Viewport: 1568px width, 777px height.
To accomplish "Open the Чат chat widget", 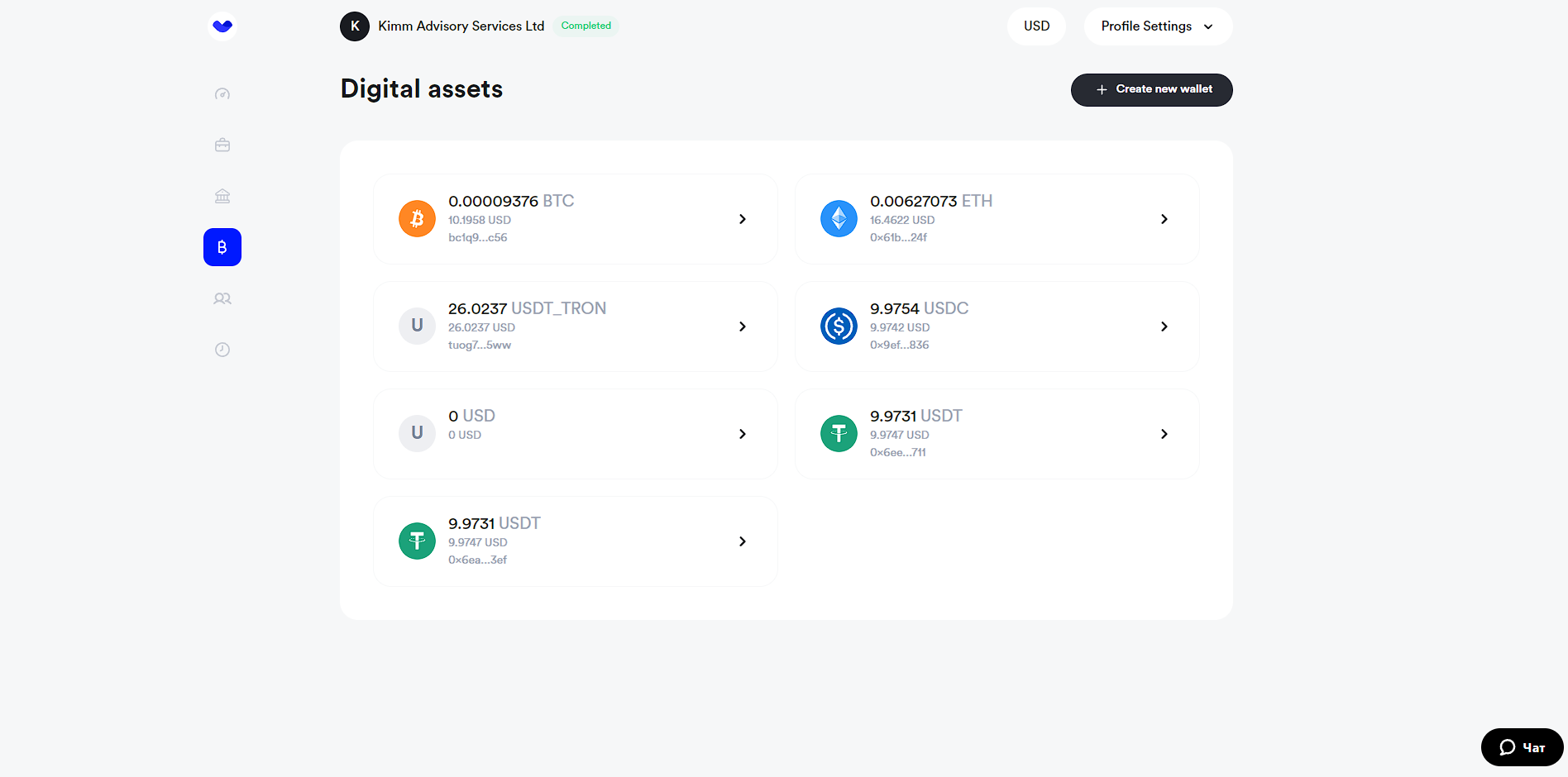I will pos(1522,747).
